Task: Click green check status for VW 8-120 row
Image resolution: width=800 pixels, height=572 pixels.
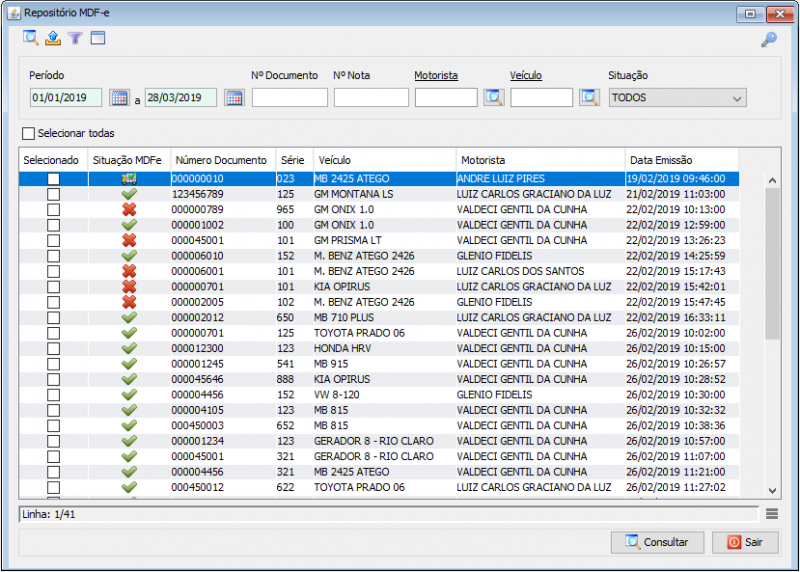Action: (129, 394)
